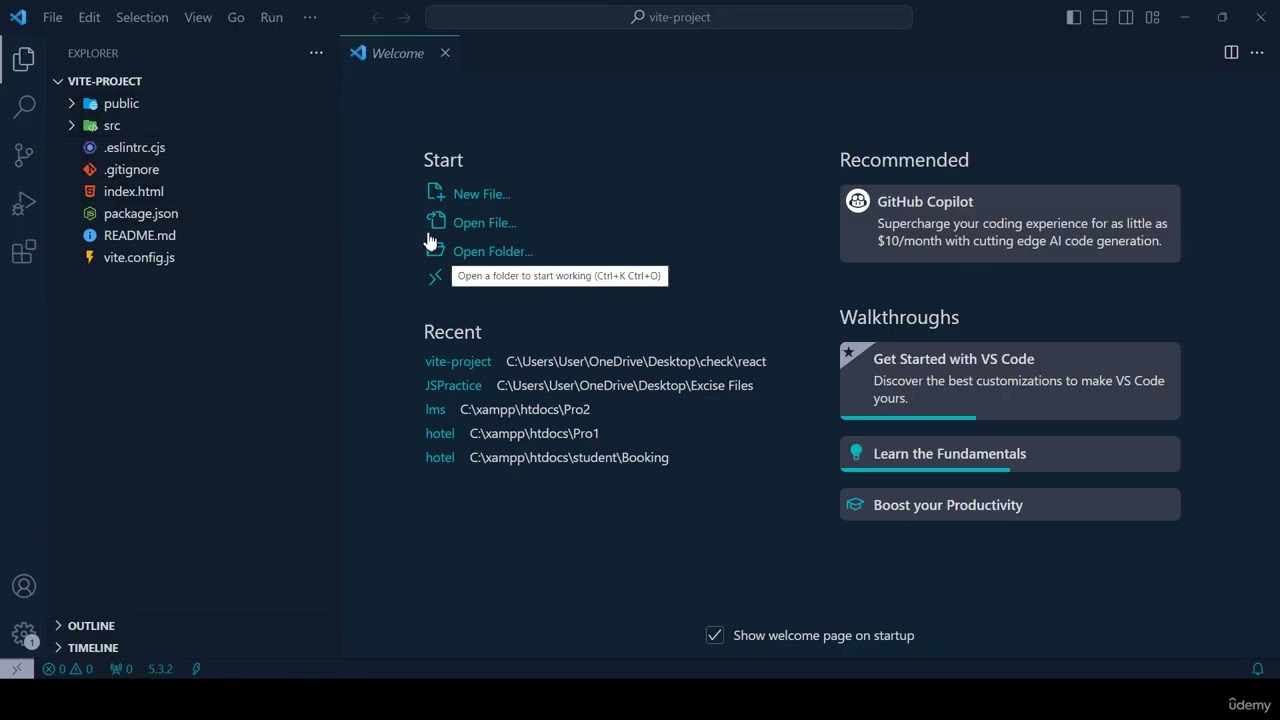Screen dimensions: 1280x720
Task: Show the overflow menus in the menu bar
Action: tap(310, 17)
